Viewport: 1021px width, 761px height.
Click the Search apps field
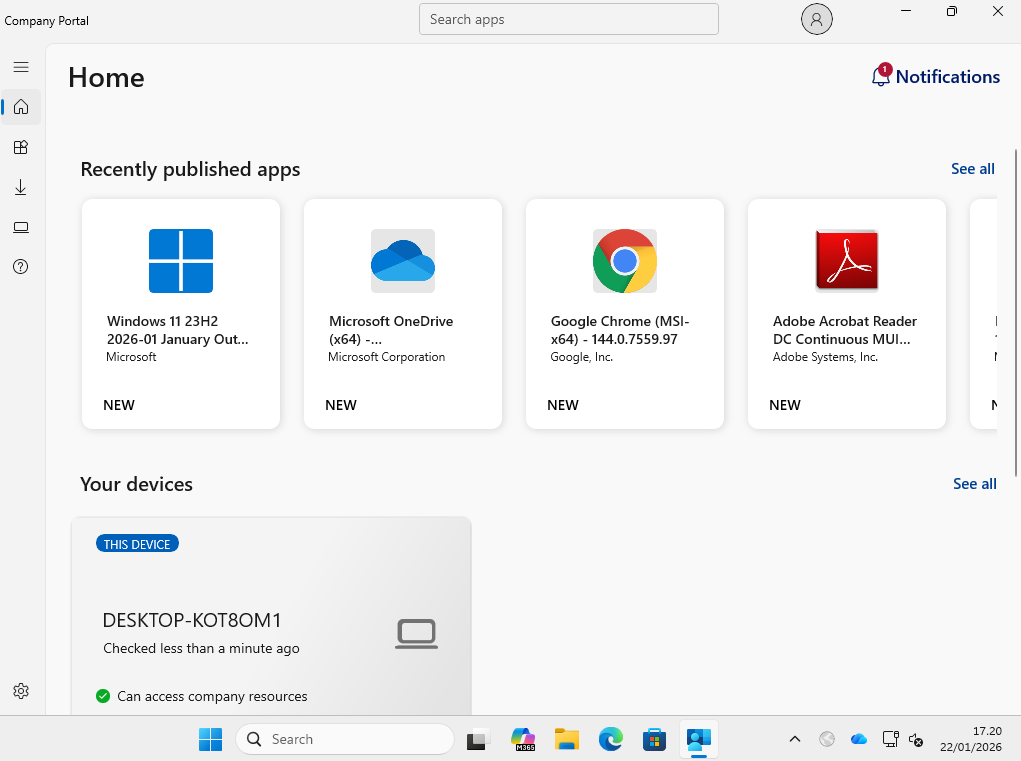click(x=568, y=19)
